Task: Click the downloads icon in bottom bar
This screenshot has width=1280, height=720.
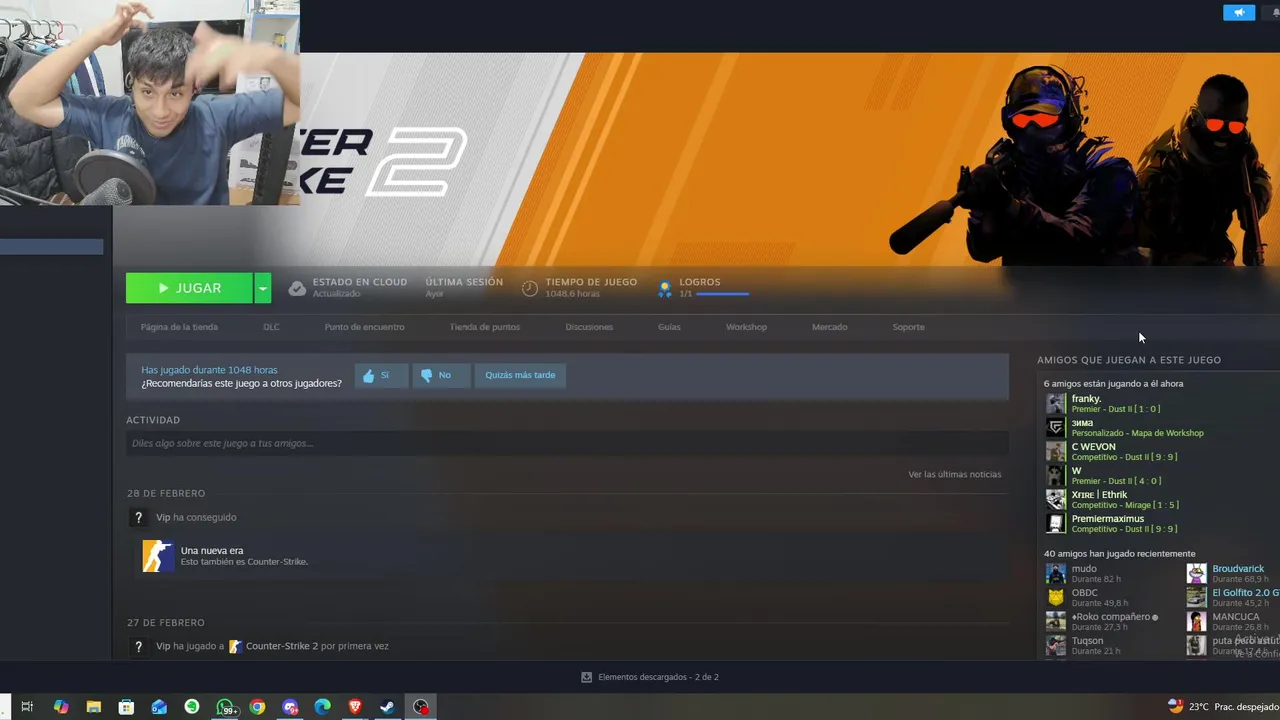Action: point(587,677)
